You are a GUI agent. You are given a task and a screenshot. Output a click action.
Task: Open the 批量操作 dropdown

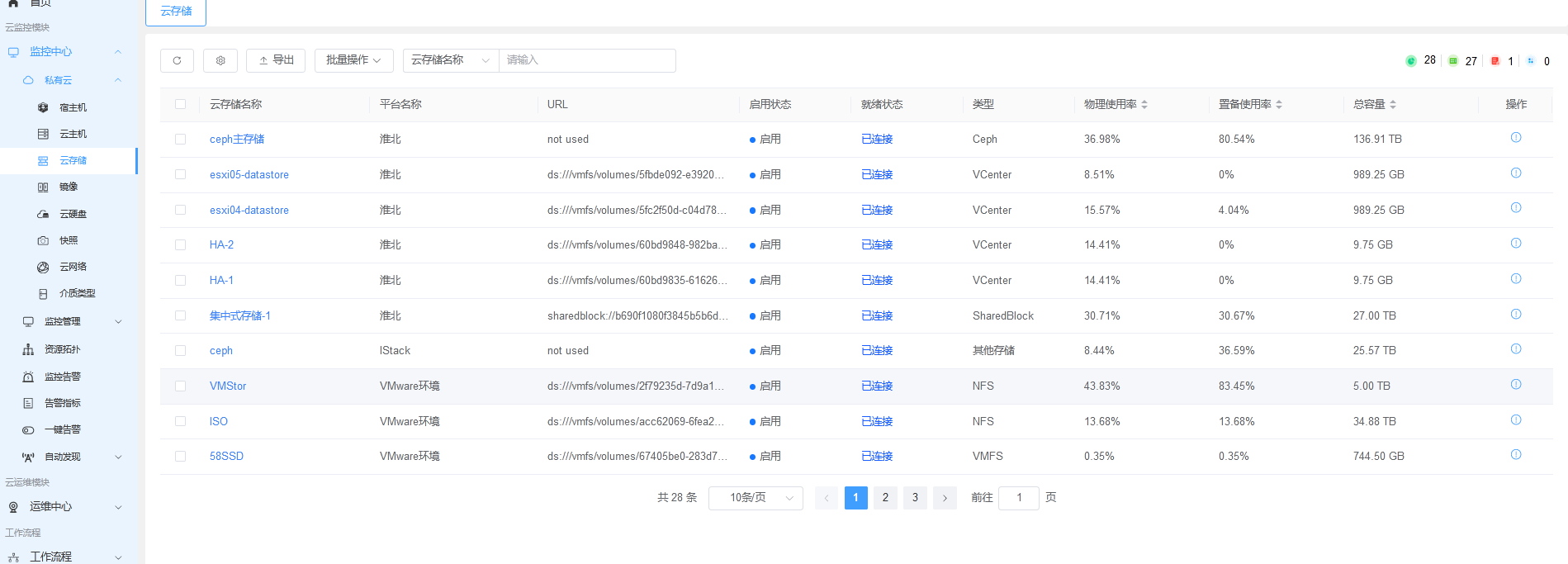(353, 60)
